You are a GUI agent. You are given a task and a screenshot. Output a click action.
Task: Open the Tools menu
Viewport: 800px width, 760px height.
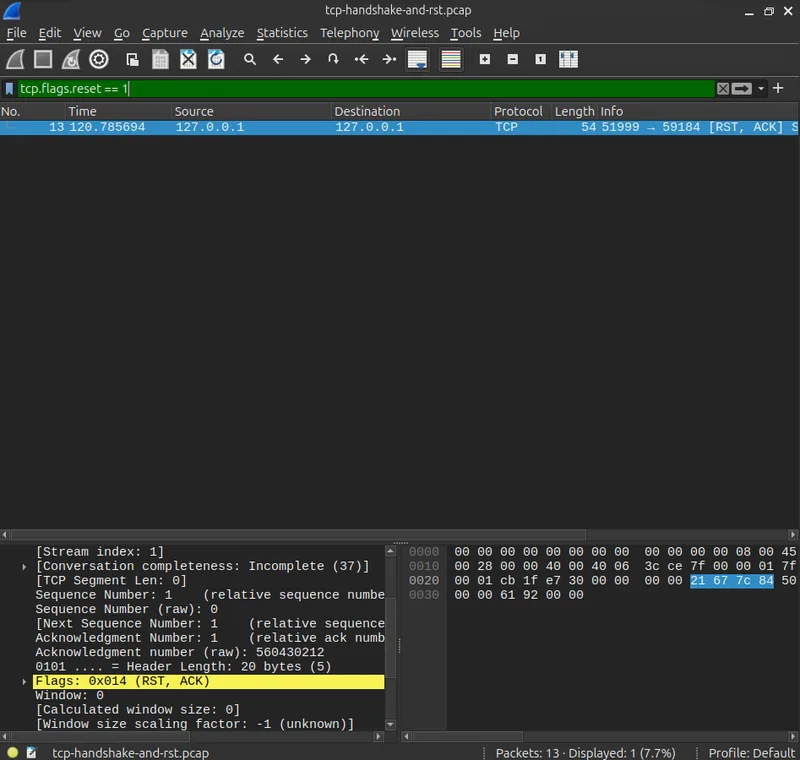(466, 33)
